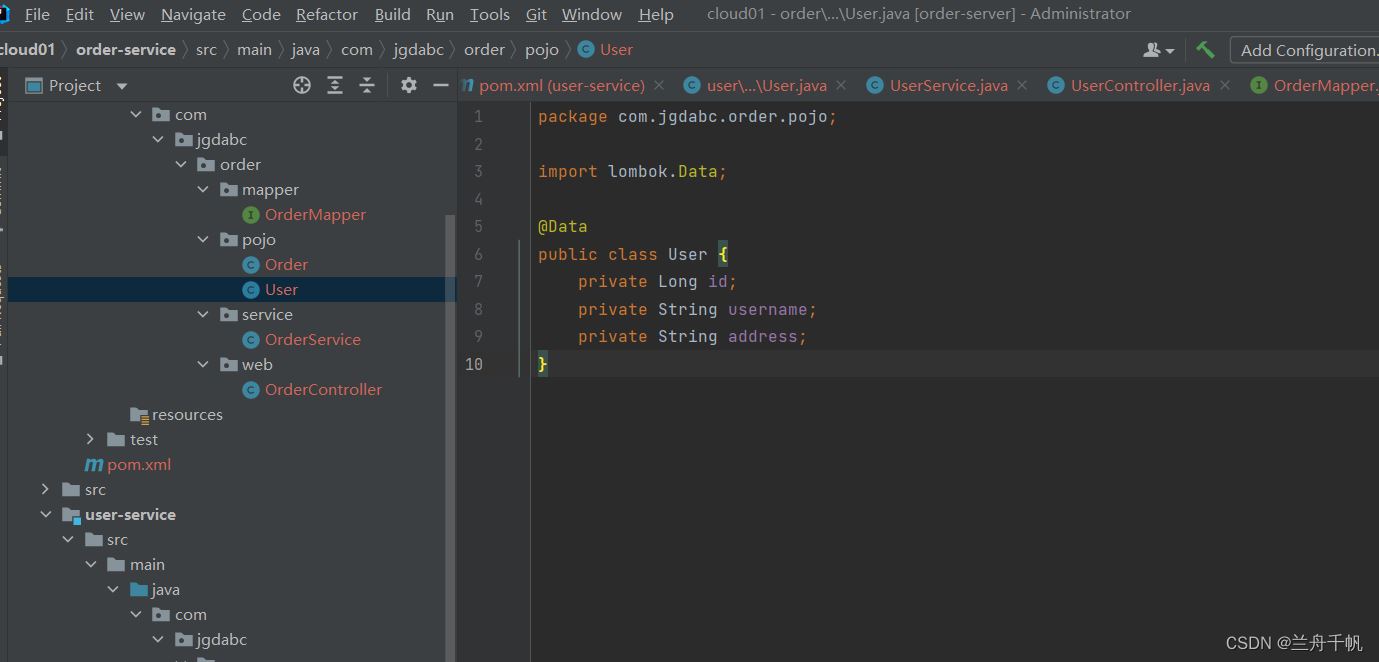This screenshot has height=662, width=1379.
Task: Open Project panel settings gear
Action: point(408,85)
